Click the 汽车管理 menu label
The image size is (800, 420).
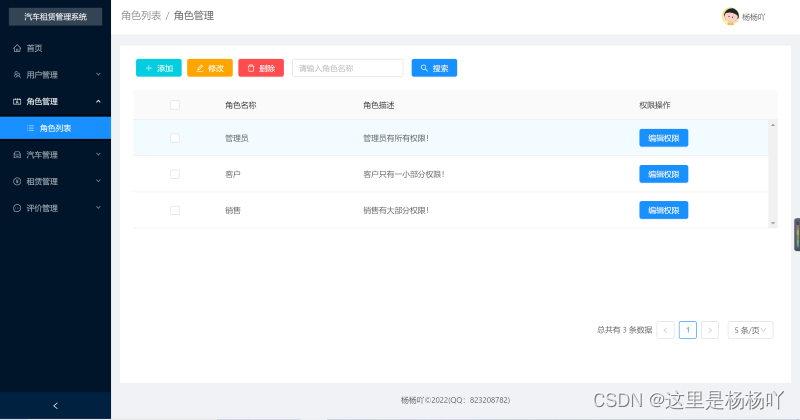click(42, 155)
